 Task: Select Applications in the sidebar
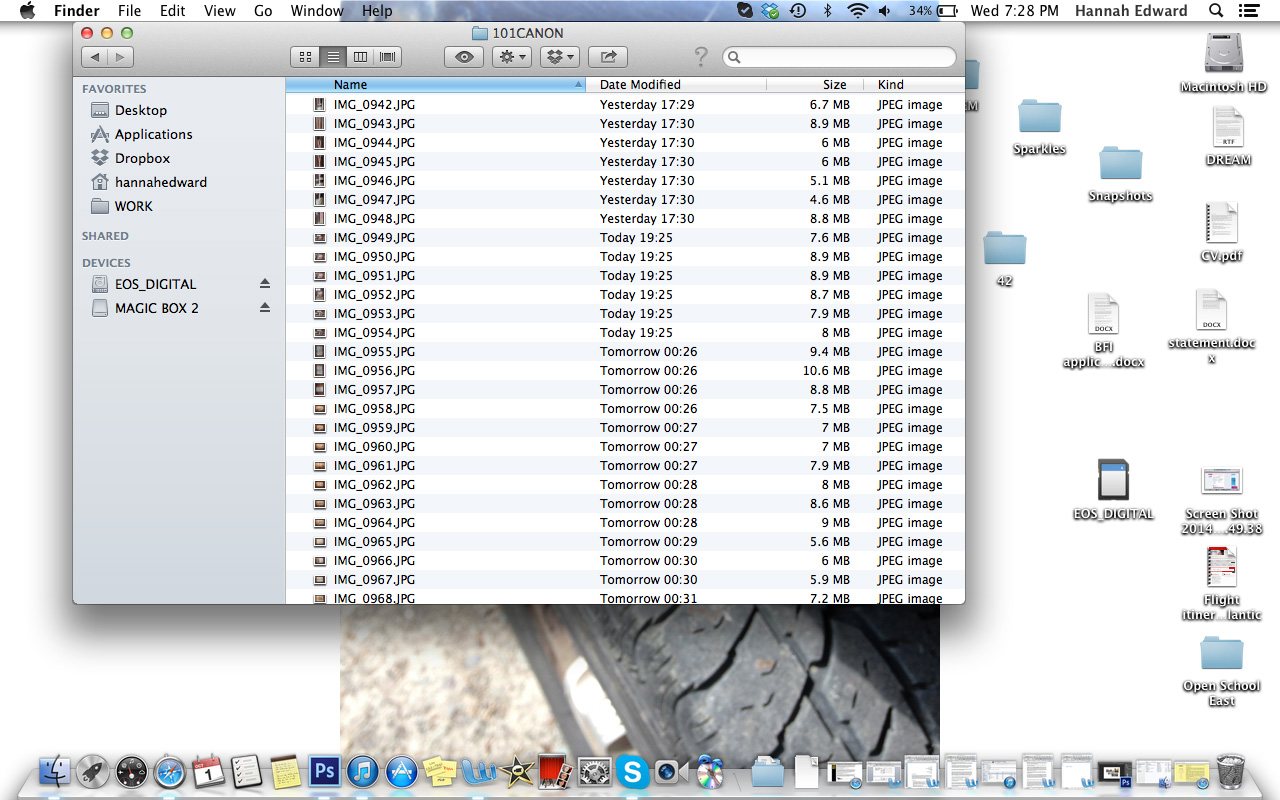pos(153,134)
